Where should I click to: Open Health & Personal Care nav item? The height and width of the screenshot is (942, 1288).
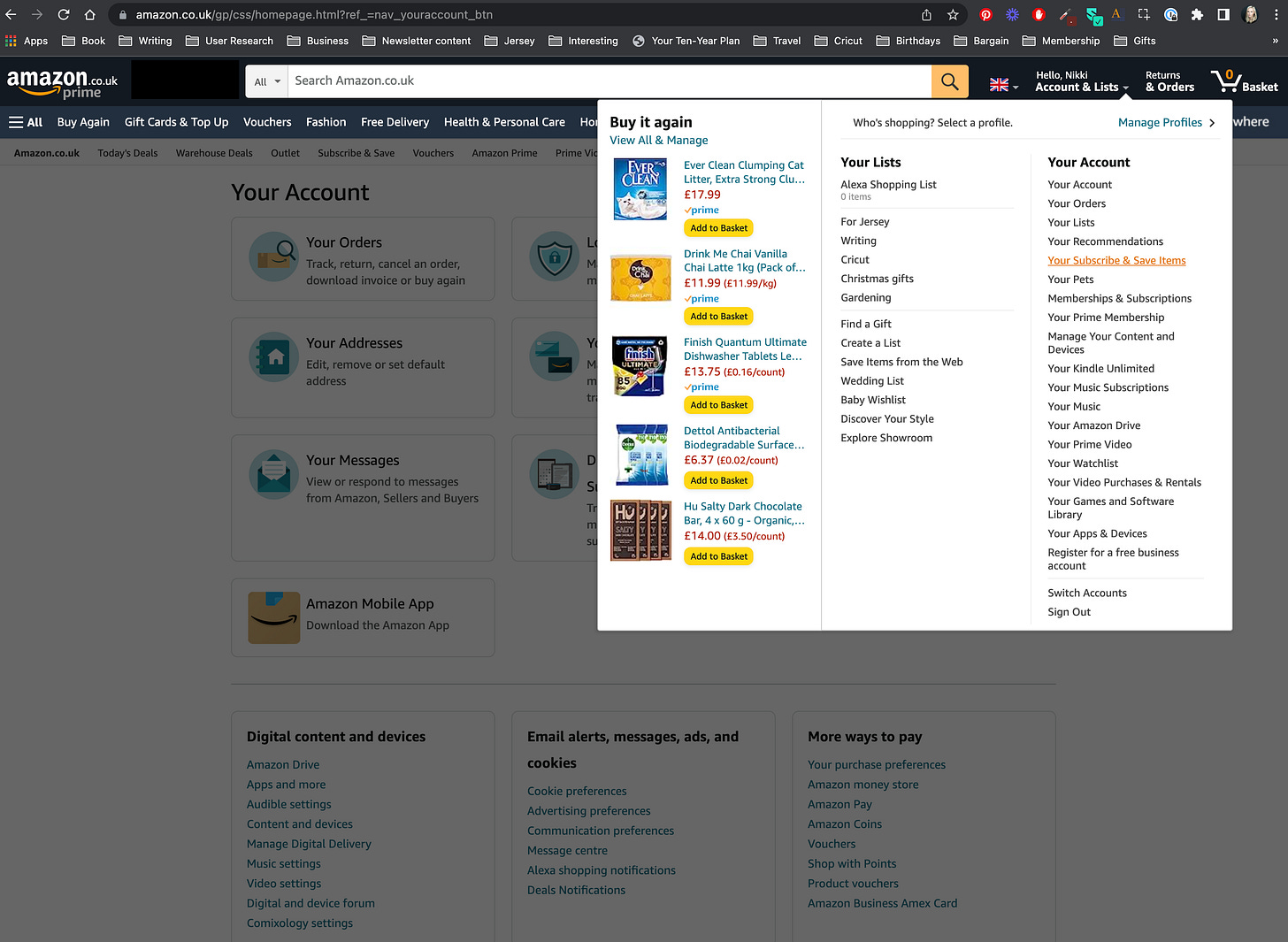tap(504, 122)
